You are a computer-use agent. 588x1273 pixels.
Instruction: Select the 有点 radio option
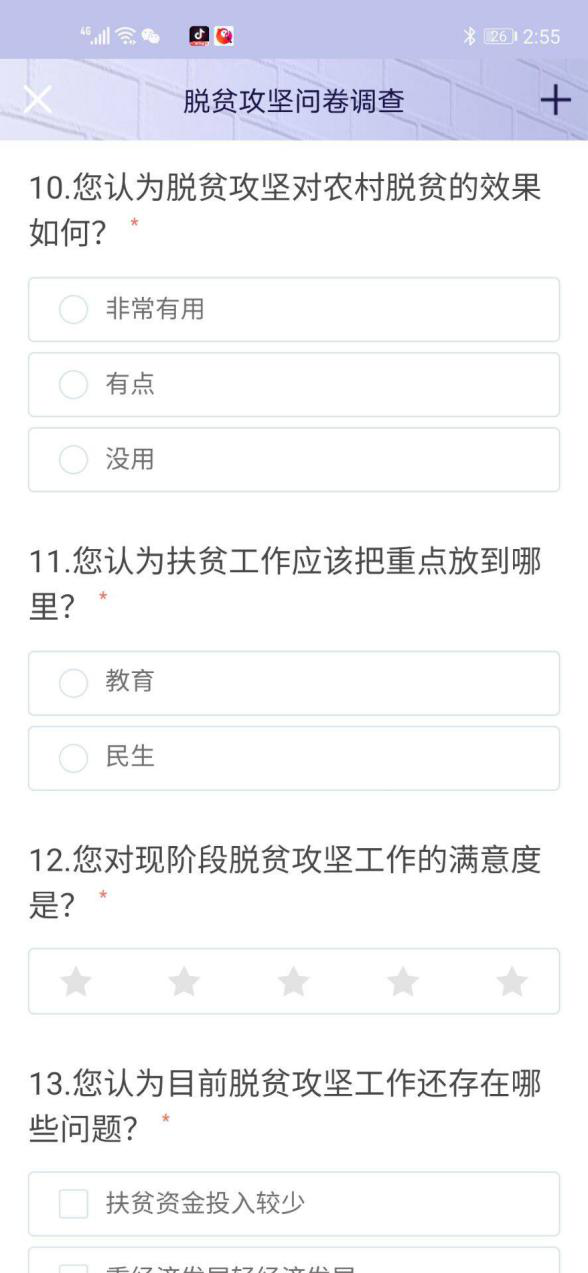coord(294,385)
